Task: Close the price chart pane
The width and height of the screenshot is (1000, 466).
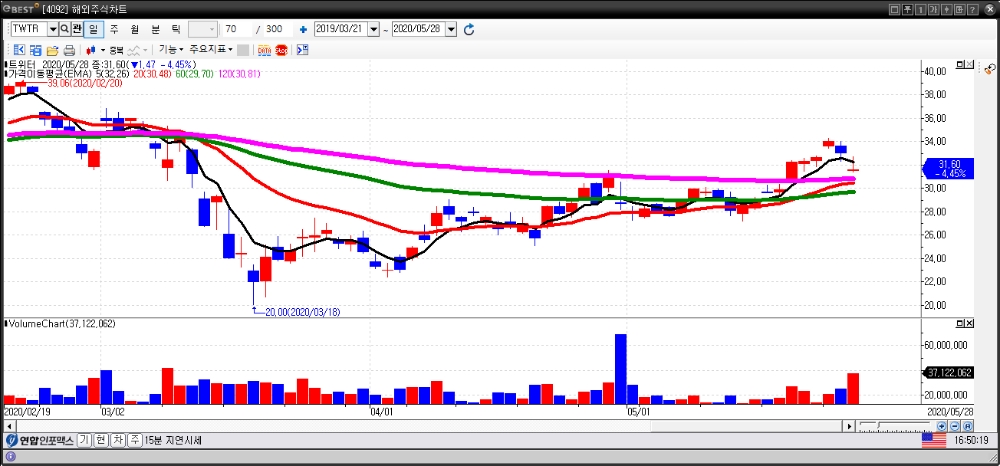Action: click(968, 64)
